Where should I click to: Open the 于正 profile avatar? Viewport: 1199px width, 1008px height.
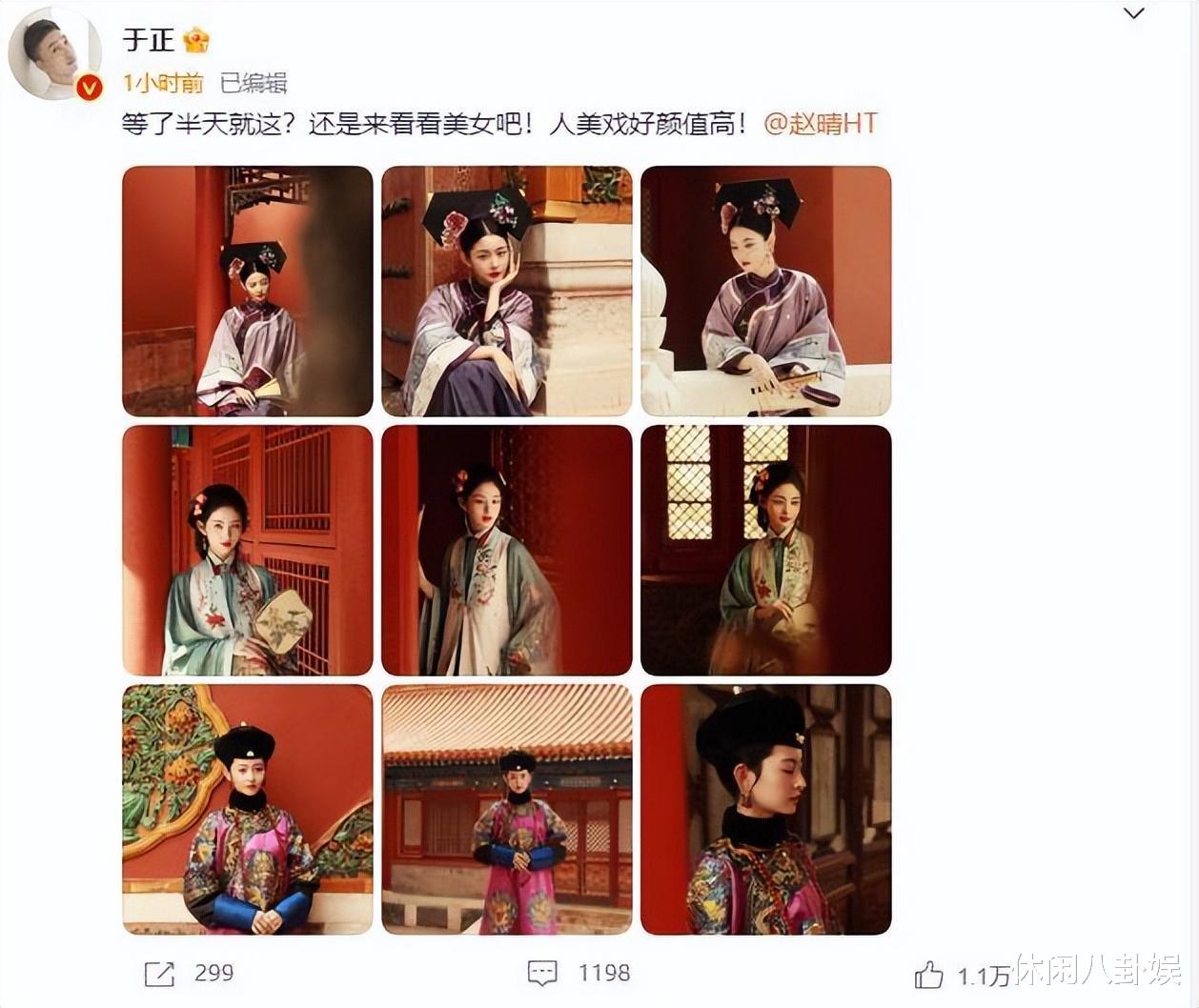54,55
